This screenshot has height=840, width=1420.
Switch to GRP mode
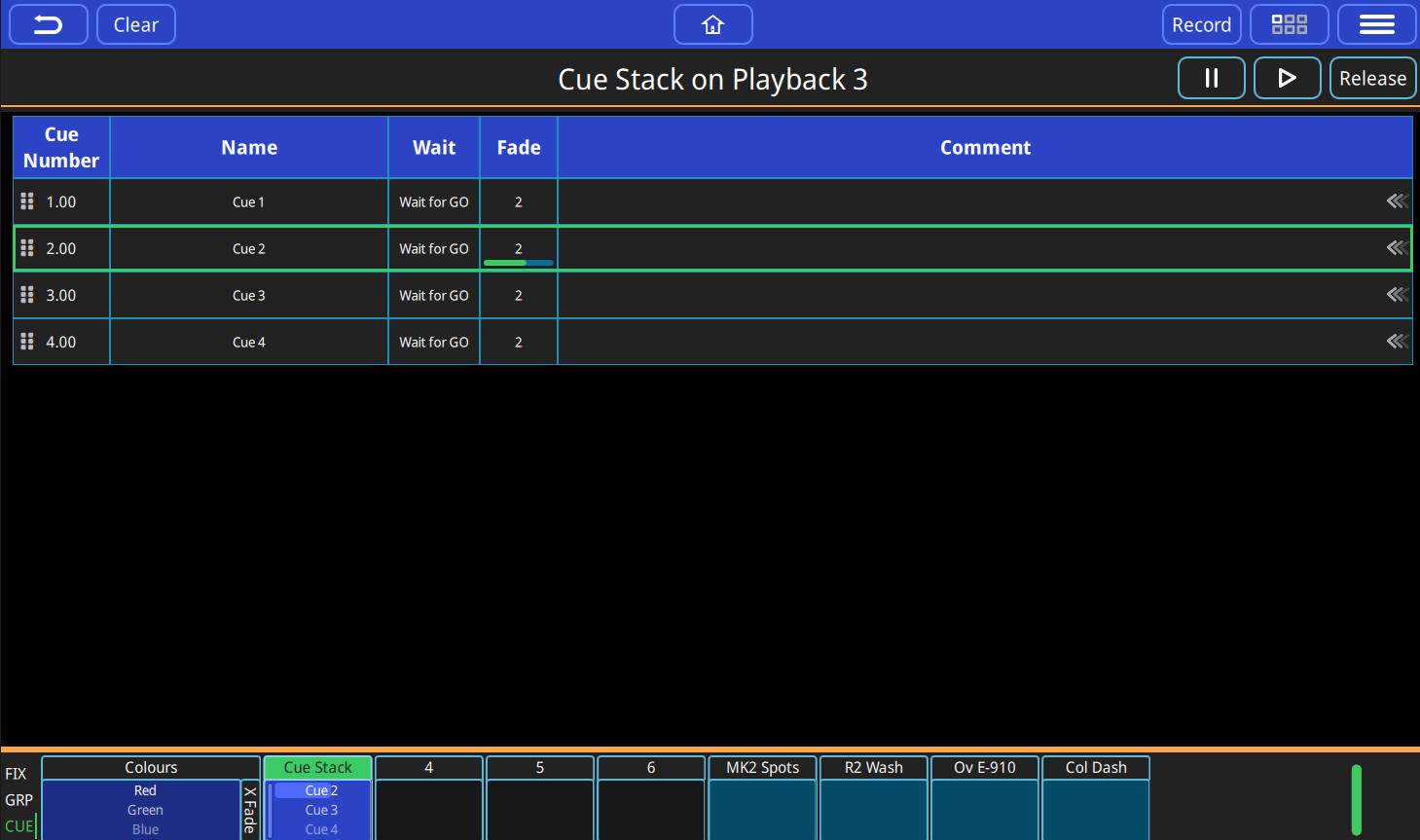point(18,800)
